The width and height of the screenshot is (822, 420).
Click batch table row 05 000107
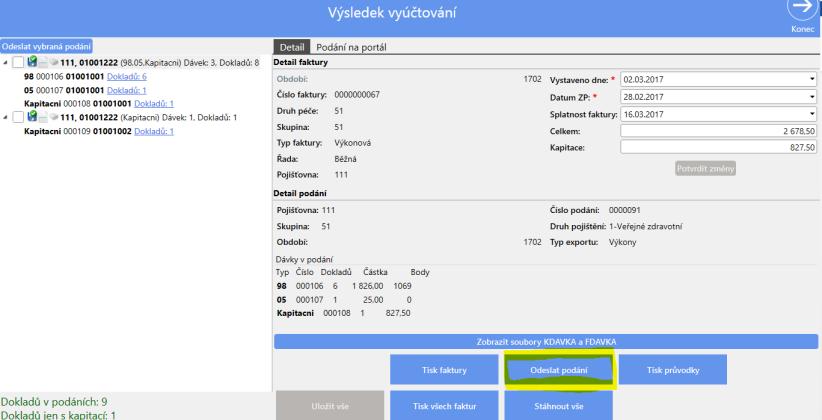(344, 300)
